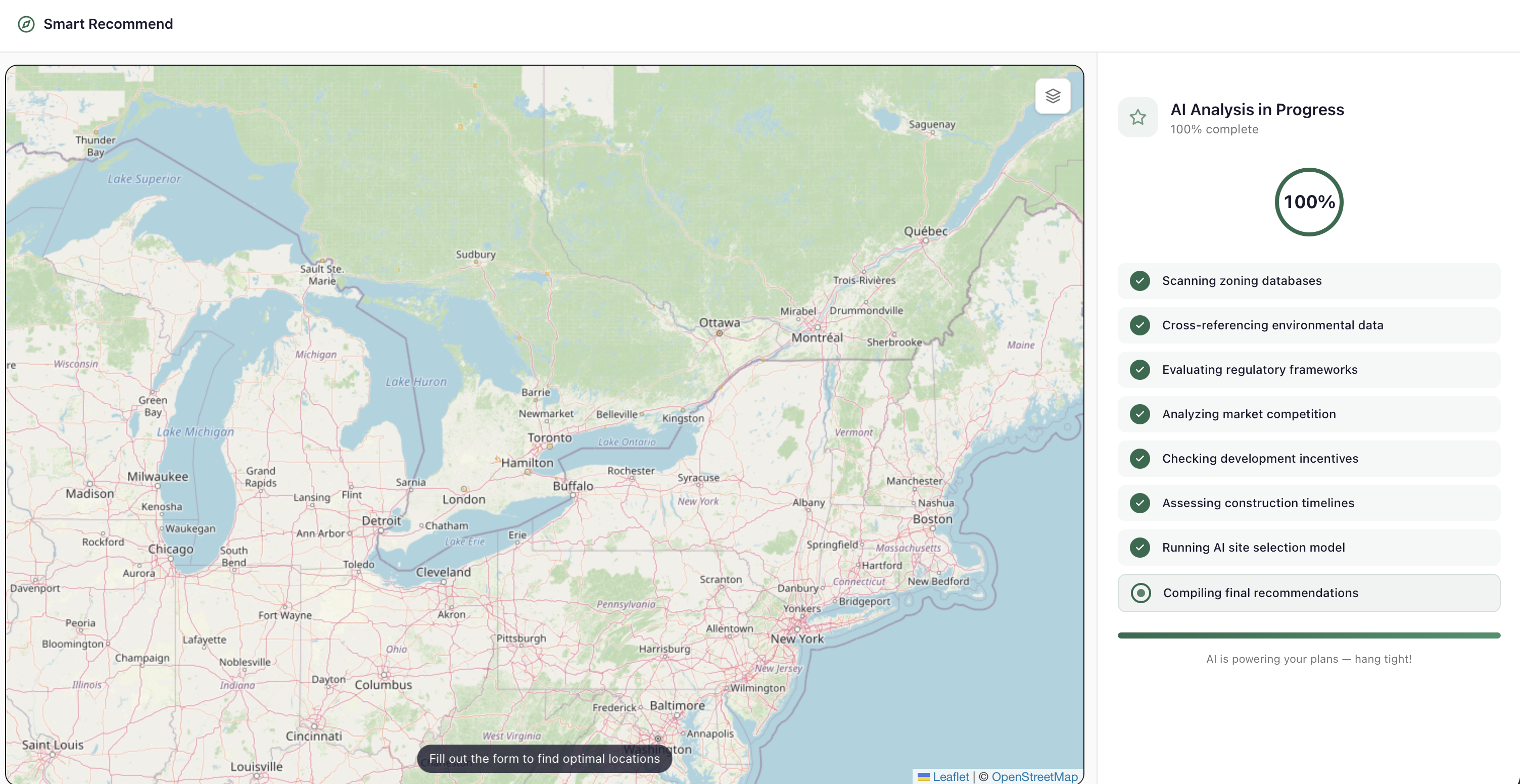Open the Leaflet attribution link
1520x784 pixels.
tap(951, 776)
